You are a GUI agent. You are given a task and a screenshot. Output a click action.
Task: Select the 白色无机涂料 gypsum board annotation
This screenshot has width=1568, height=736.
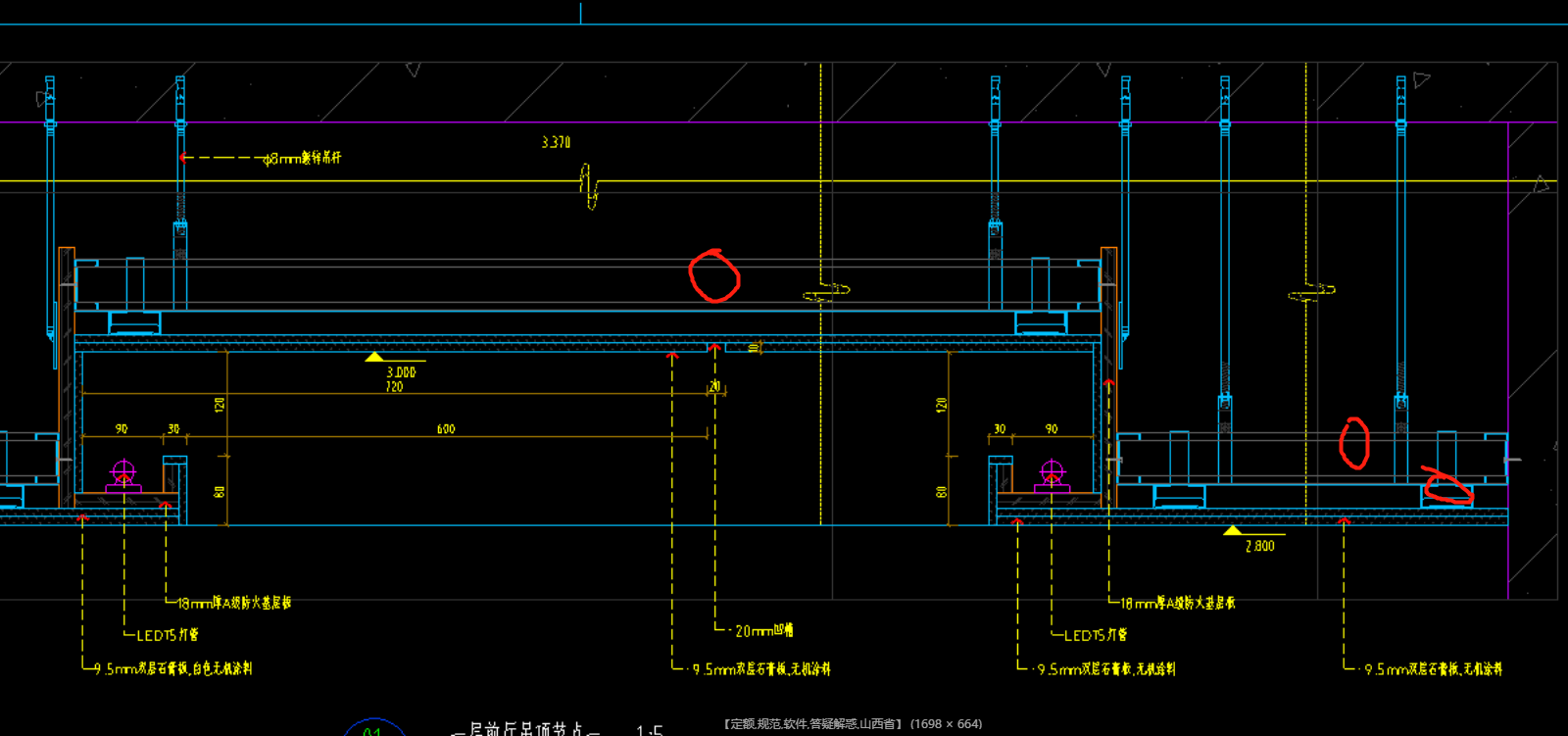[x=173, y=668]
